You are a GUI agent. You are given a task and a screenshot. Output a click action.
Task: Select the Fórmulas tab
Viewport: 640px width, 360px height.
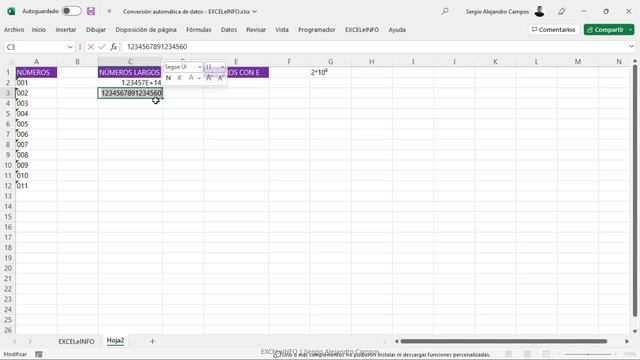(x=198, y=30)
